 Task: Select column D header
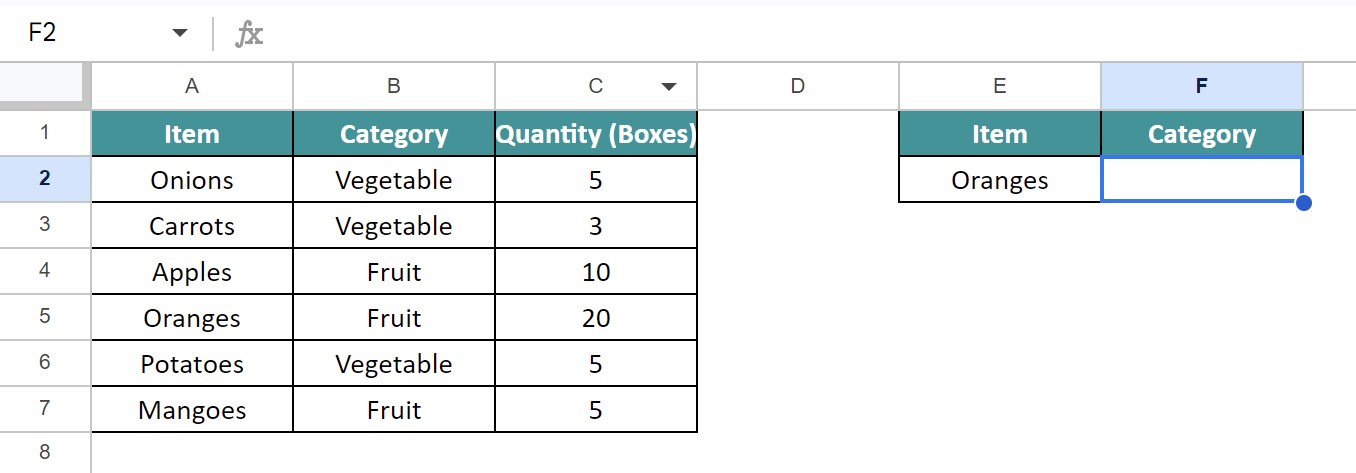click(x=797, y=86)
